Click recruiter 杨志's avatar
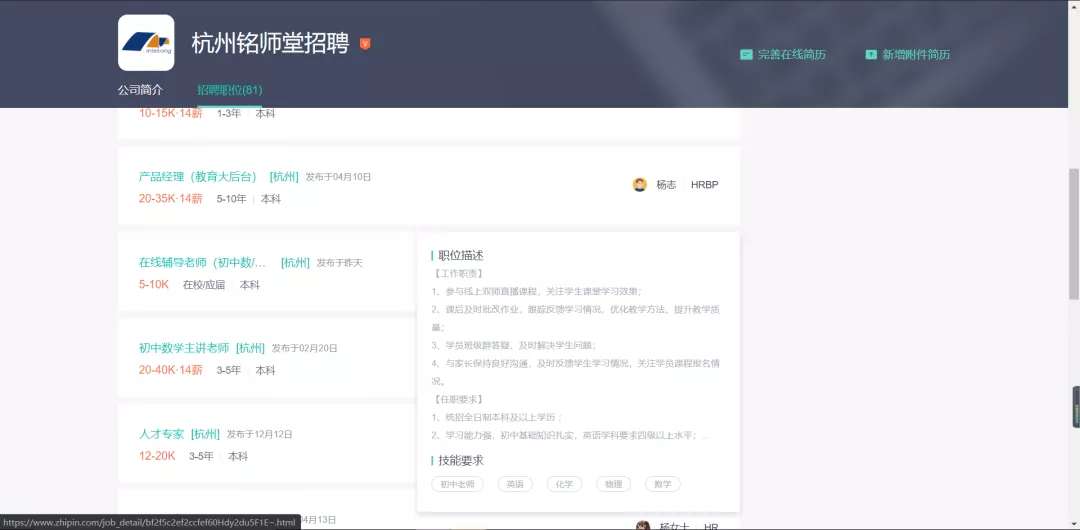The image size is (1080, 530). (640, 185)
